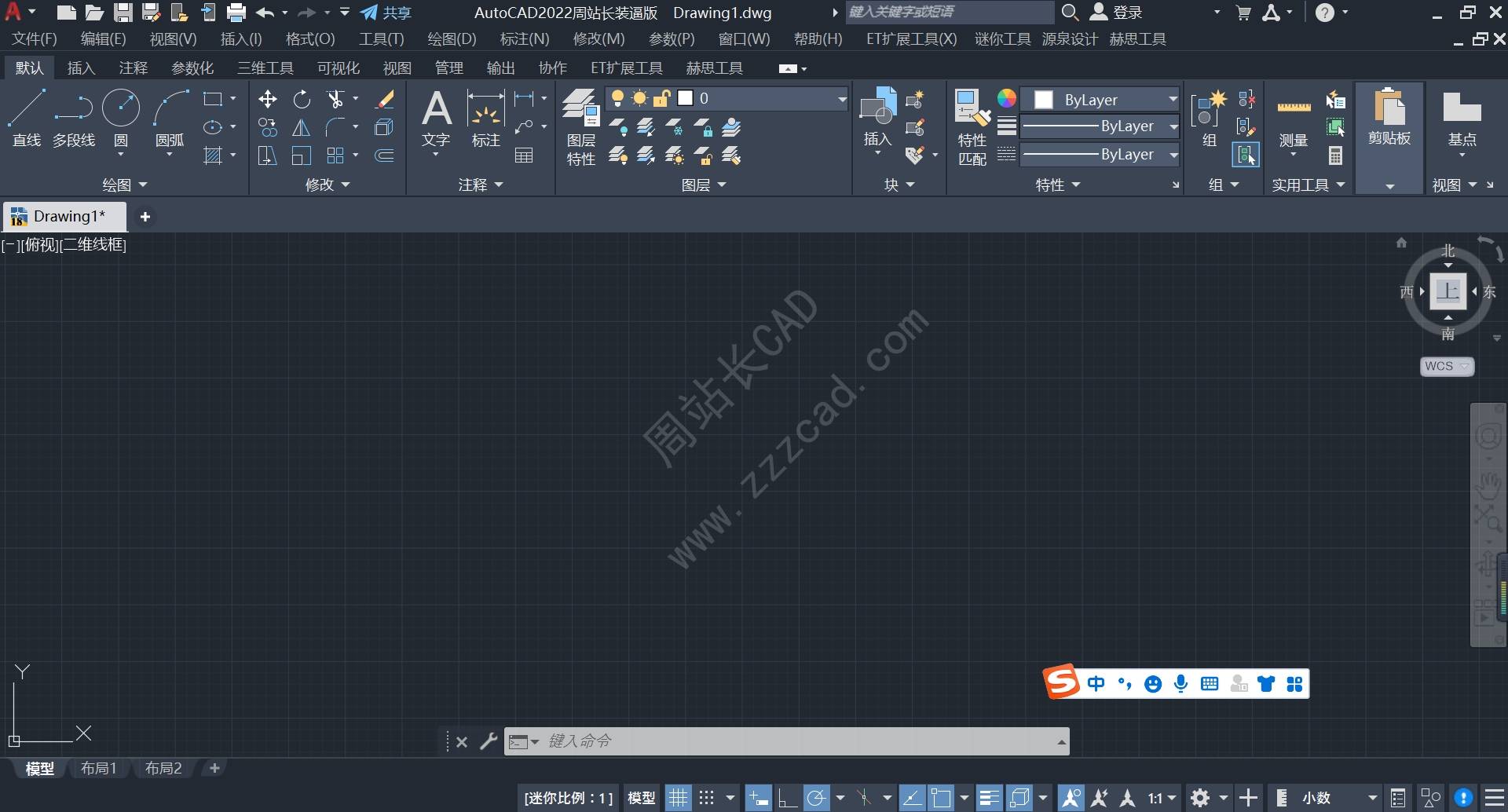Open the 修改(M) menu

598,39
